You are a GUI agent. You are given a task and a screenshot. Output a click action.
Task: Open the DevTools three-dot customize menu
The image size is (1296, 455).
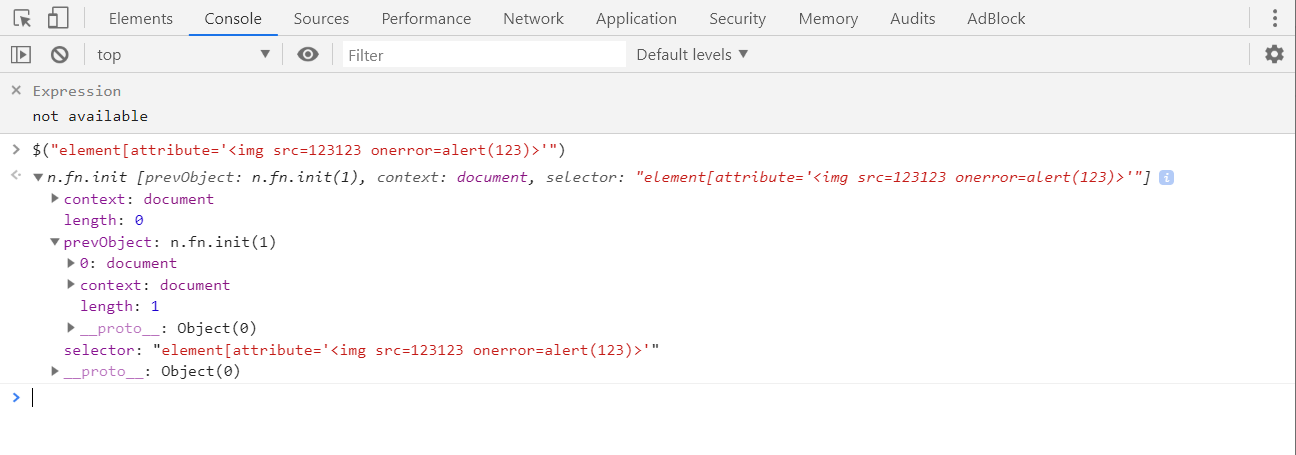click(x=1274, y=18)
